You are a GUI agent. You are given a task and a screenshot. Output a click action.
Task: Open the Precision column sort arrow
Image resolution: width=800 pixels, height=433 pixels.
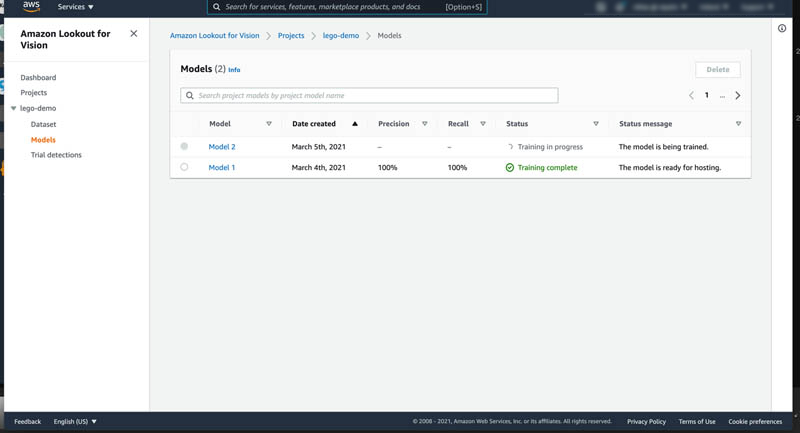(424, 124)
